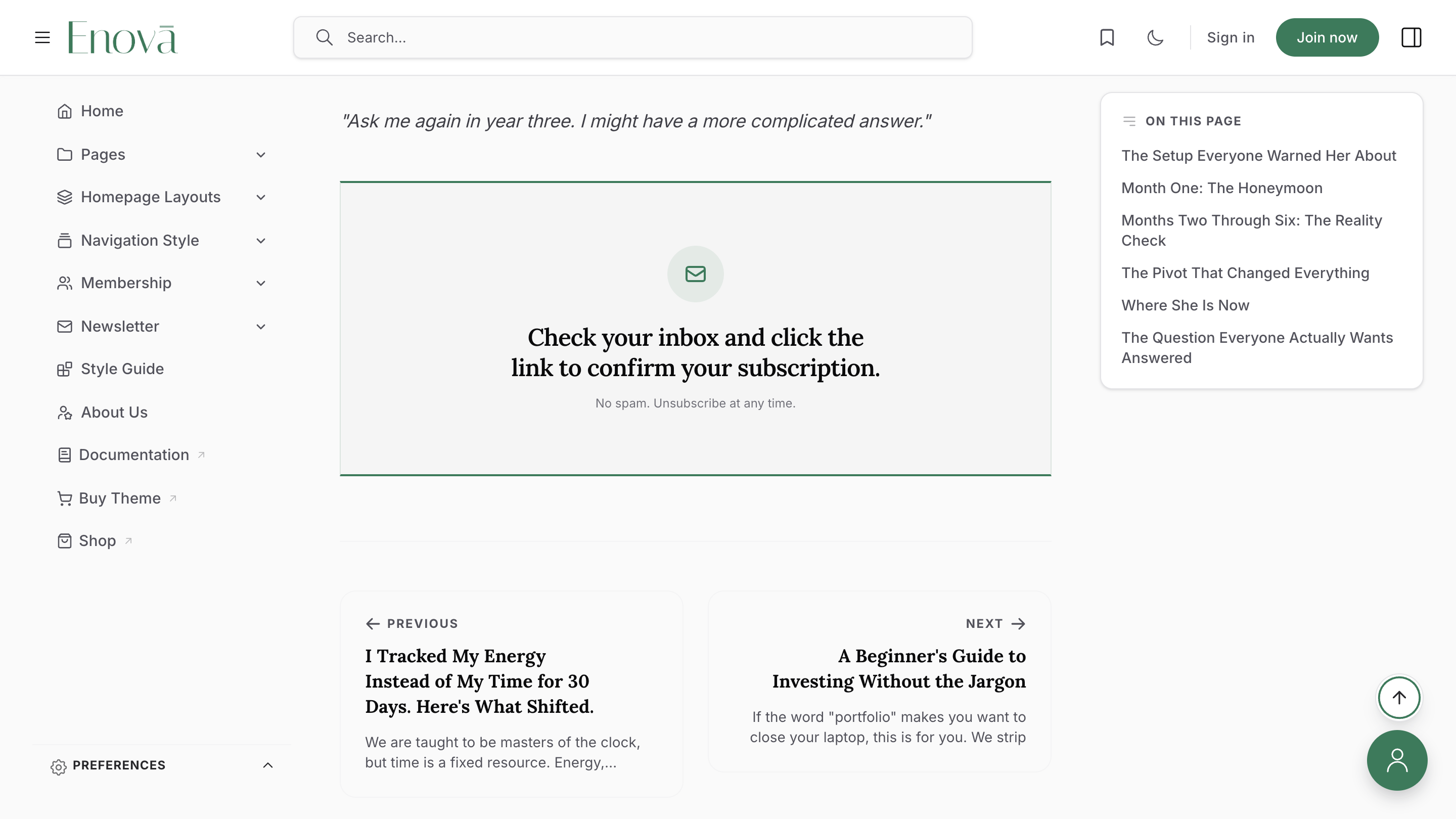Toggle the right sidebar panel icon
This screenshot has height=819, width=1456.
1411,37
